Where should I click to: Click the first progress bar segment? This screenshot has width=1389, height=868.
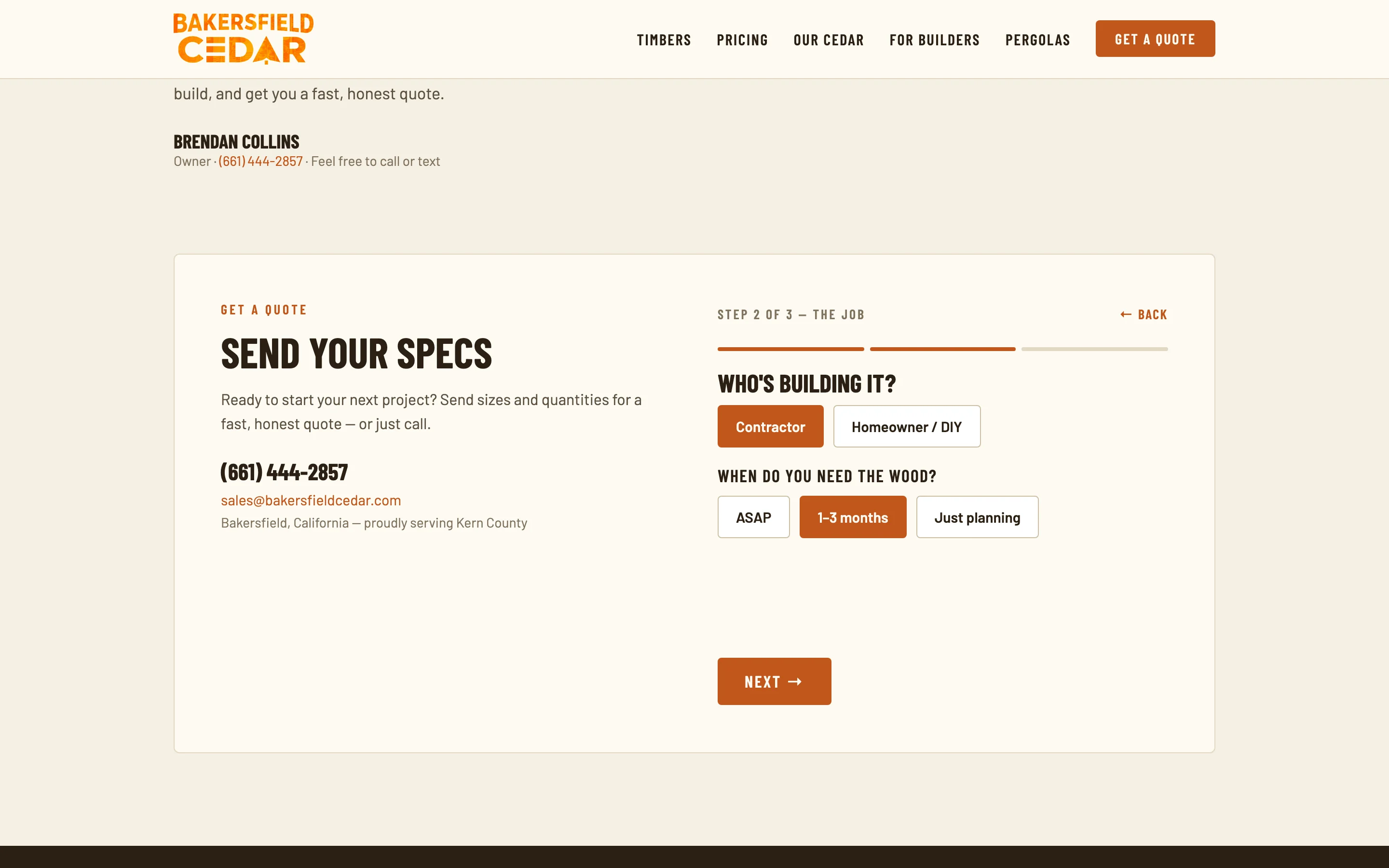coord(790,349)
